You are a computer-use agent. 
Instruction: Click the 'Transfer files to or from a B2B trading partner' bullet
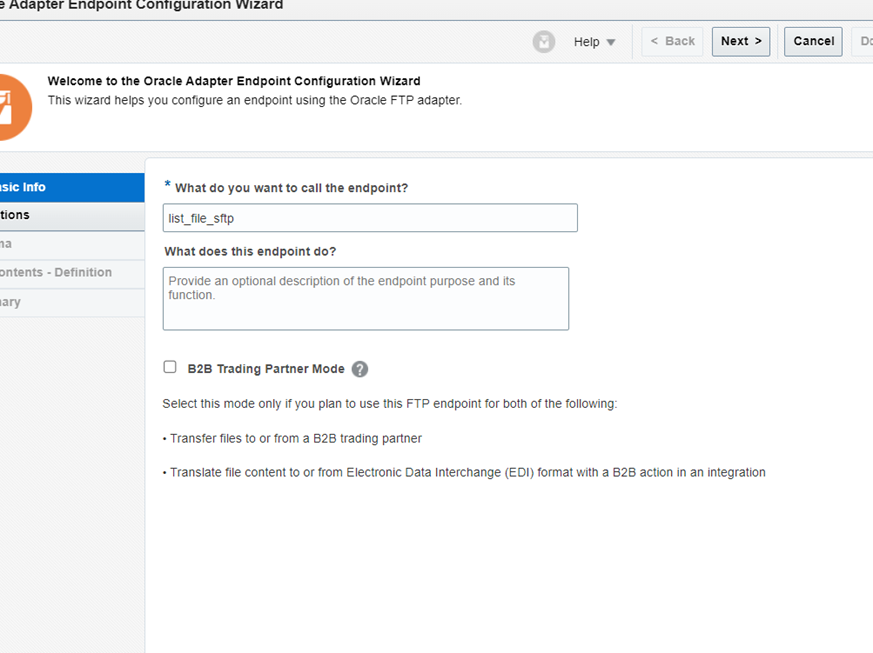(x=296, y=439)
